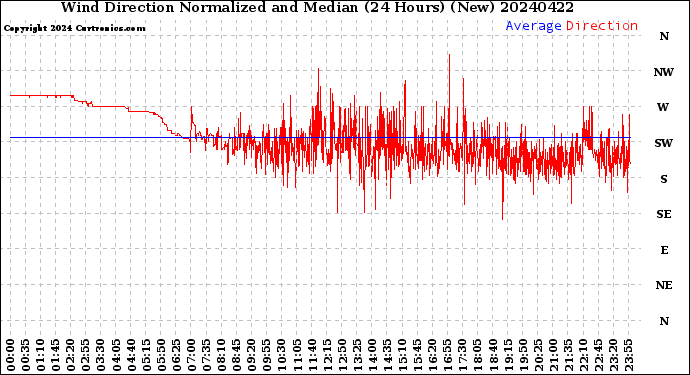Click the '19:50' time axis label

point(523,355)
